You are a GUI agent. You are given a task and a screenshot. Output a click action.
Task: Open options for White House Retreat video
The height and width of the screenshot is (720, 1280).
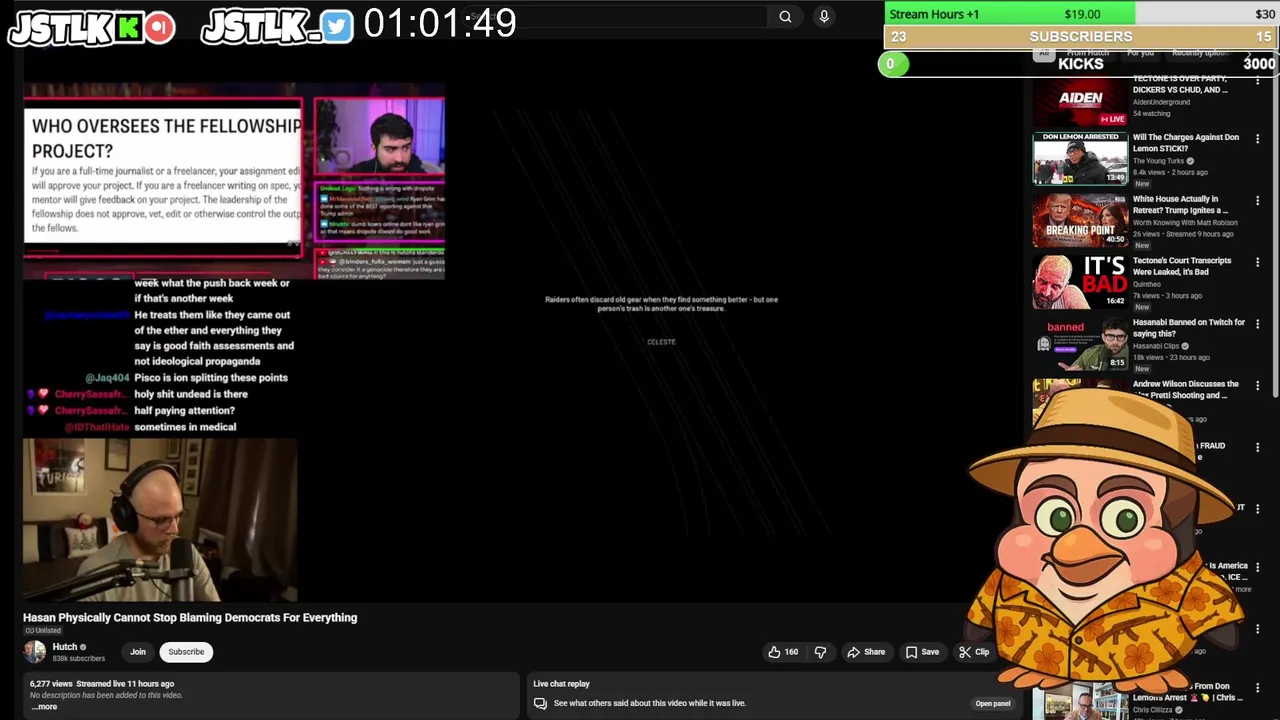pyautogui.click(x=1257, y=201)
